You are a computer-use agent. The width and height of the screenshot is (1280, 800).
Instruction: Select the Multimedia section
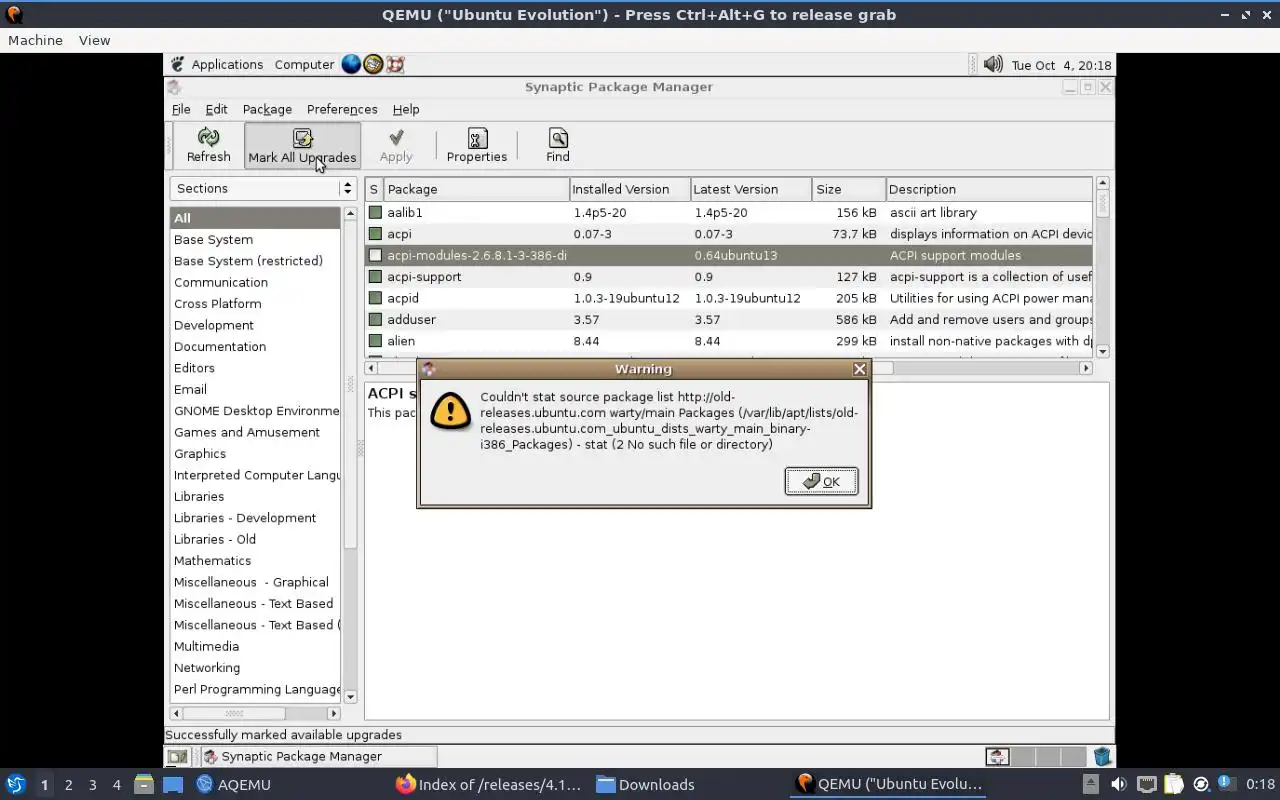(206, 646)
